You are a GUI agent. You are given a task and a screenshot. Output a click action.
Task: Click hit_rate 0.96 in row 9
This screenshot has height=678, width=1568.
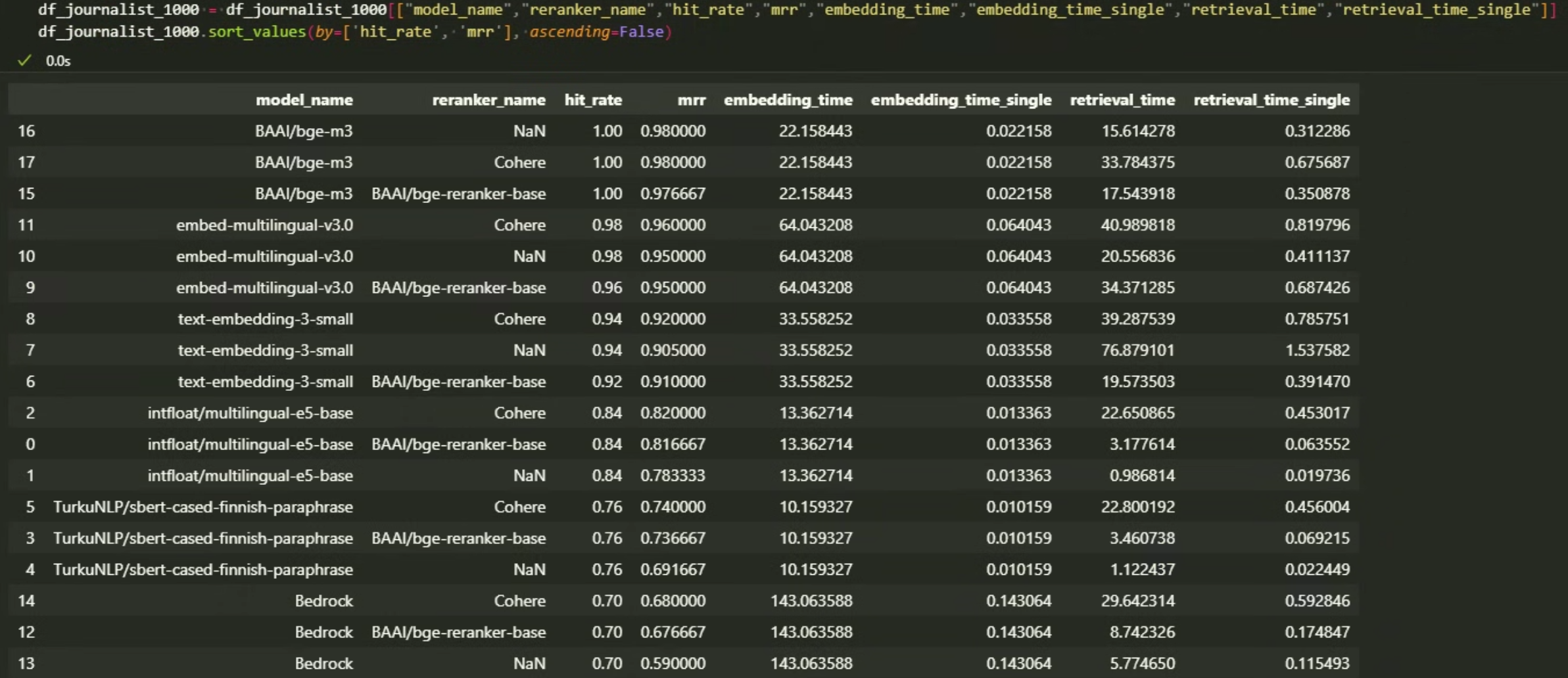click(x=607, y=288)
